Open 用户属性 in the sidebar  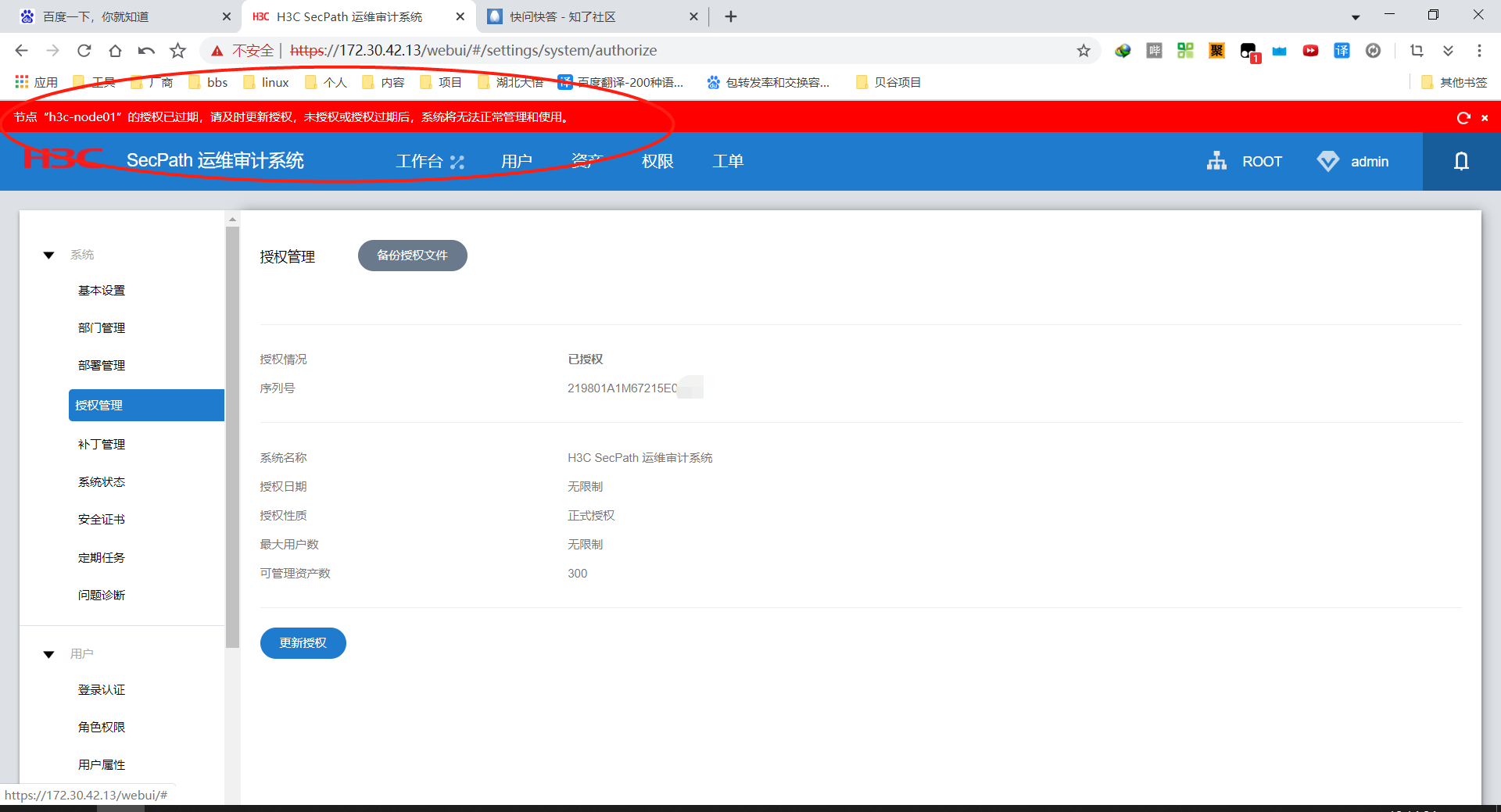[x=102, y=765]
